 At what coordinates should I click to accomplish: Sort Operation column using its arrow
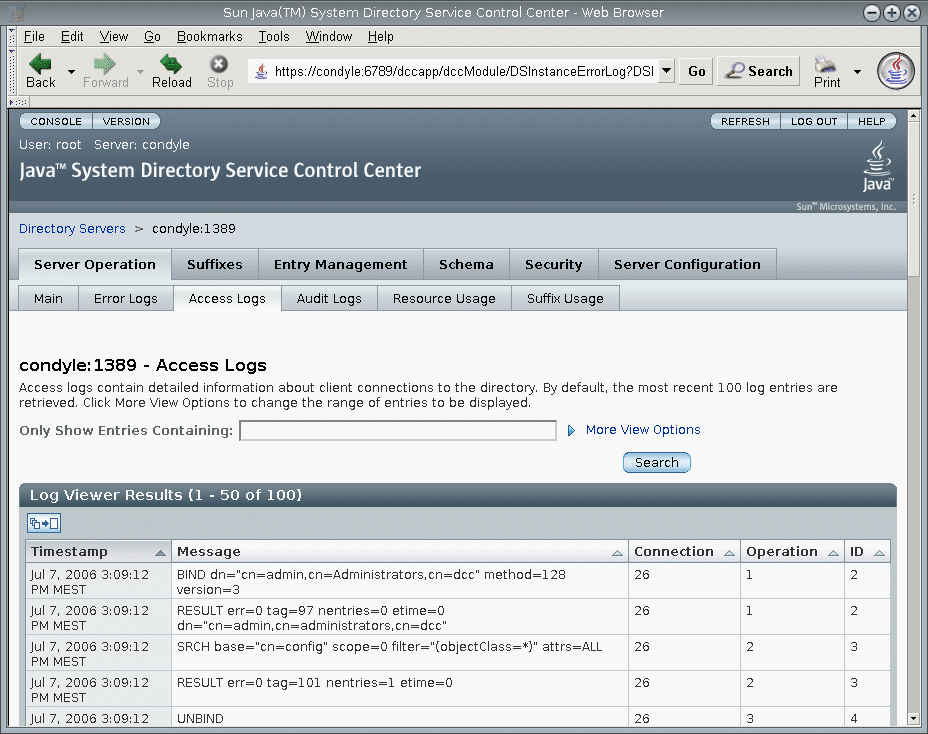(x=833, y=553)
